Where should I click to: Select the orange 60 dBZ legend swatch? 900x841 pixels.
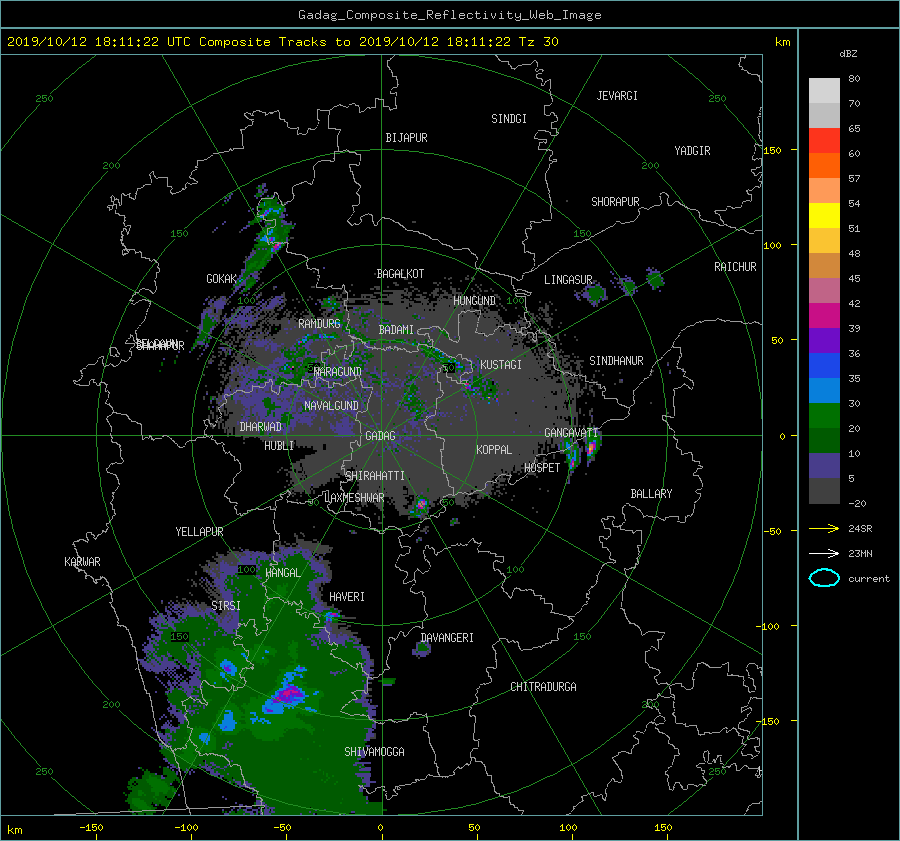tap(824, 165)
